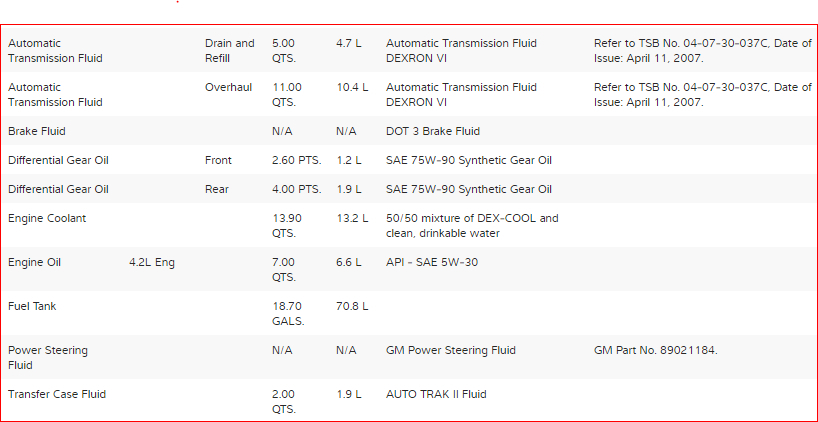Select the Front differential cell
This screenshot has height=422, width=818.
click(x=218, y=160)
